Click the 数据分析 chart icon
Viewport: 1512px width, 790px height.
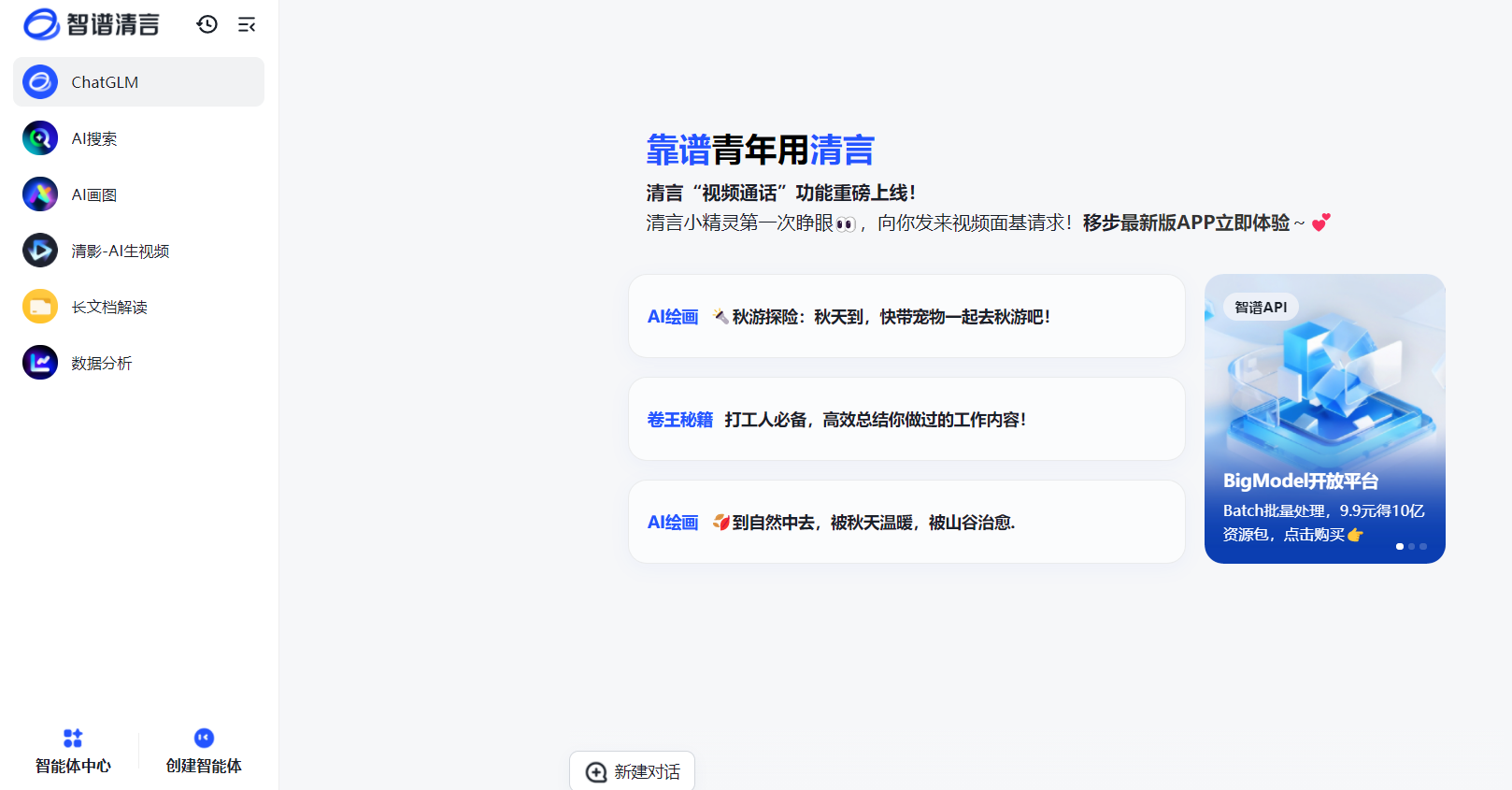tap(40, 363)
